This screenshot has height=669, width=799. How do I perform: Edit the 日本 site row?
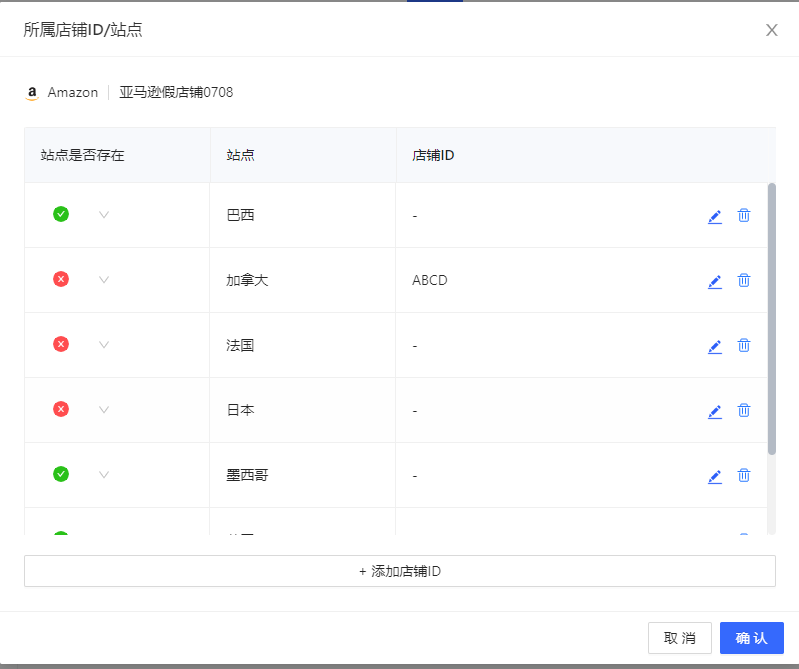[x=715, y=412]
